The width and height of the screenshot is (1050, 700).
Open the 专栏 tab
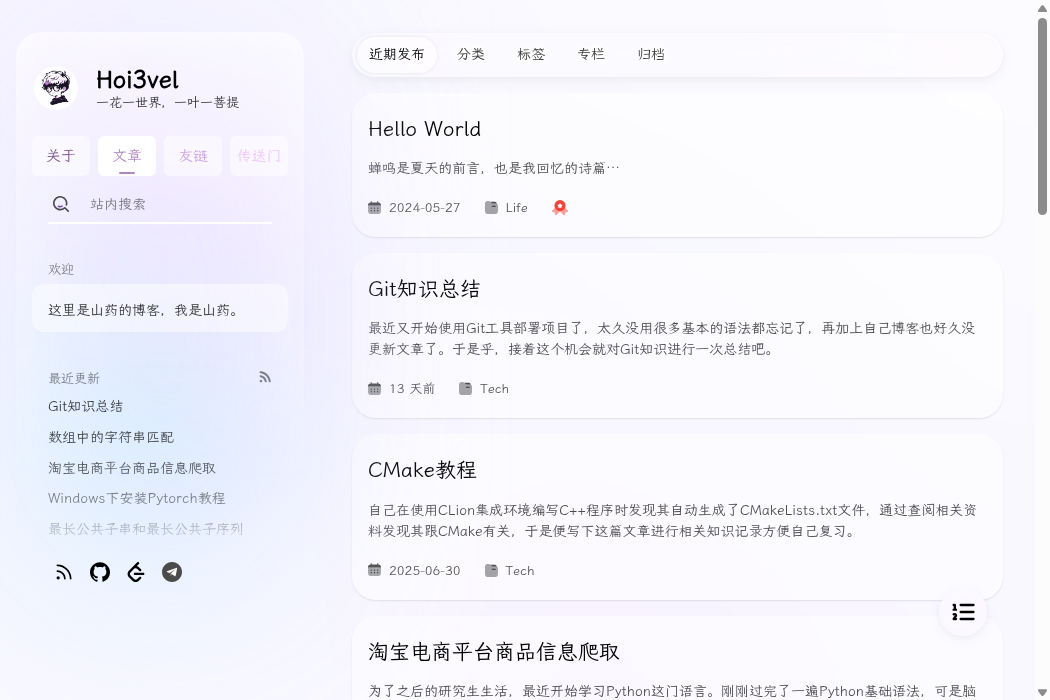tap(591, 54)
